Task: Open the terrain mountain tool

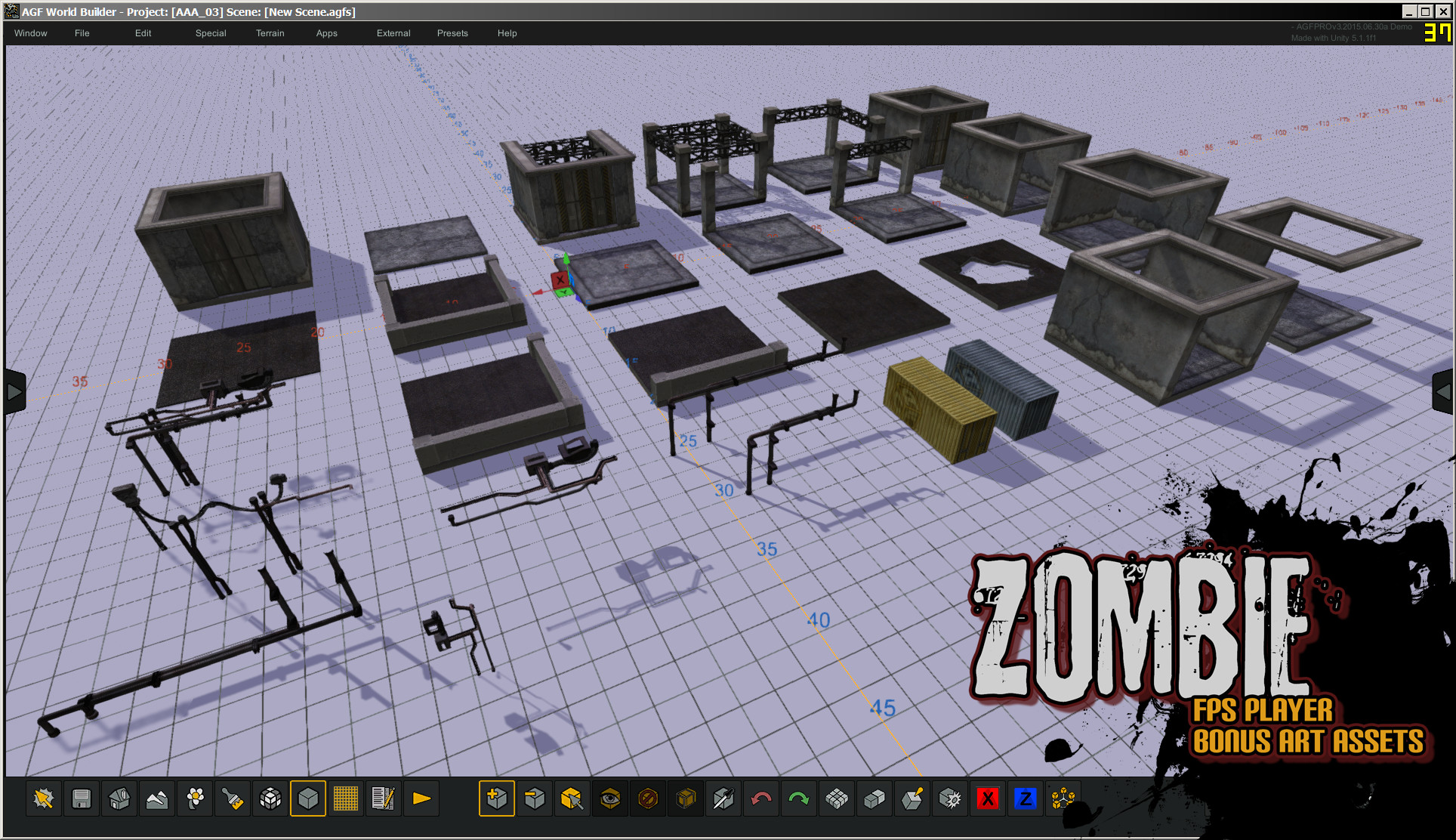Action: (156, 798)
